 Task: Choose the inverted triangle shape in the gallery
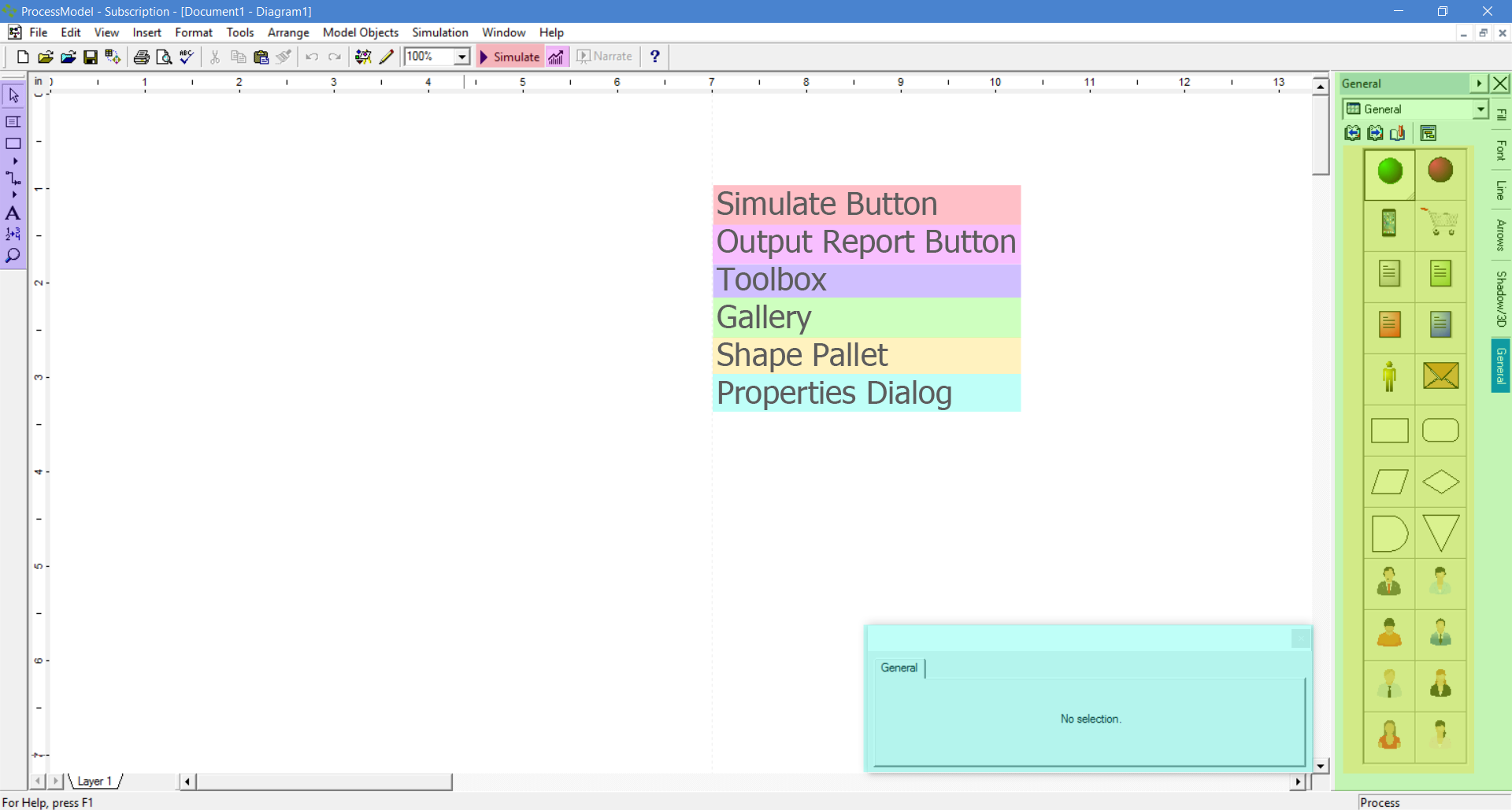pos(1441,533)
